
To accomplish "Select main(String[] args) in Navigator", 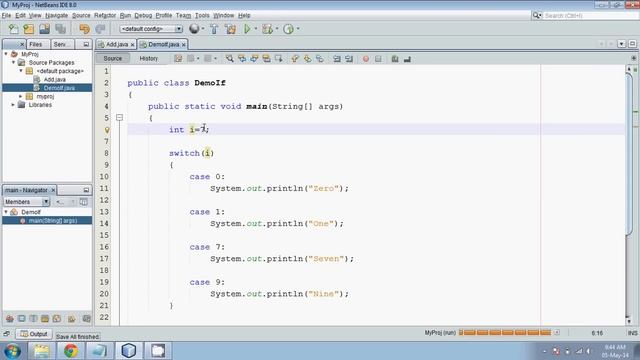I will tap(53, 220).
